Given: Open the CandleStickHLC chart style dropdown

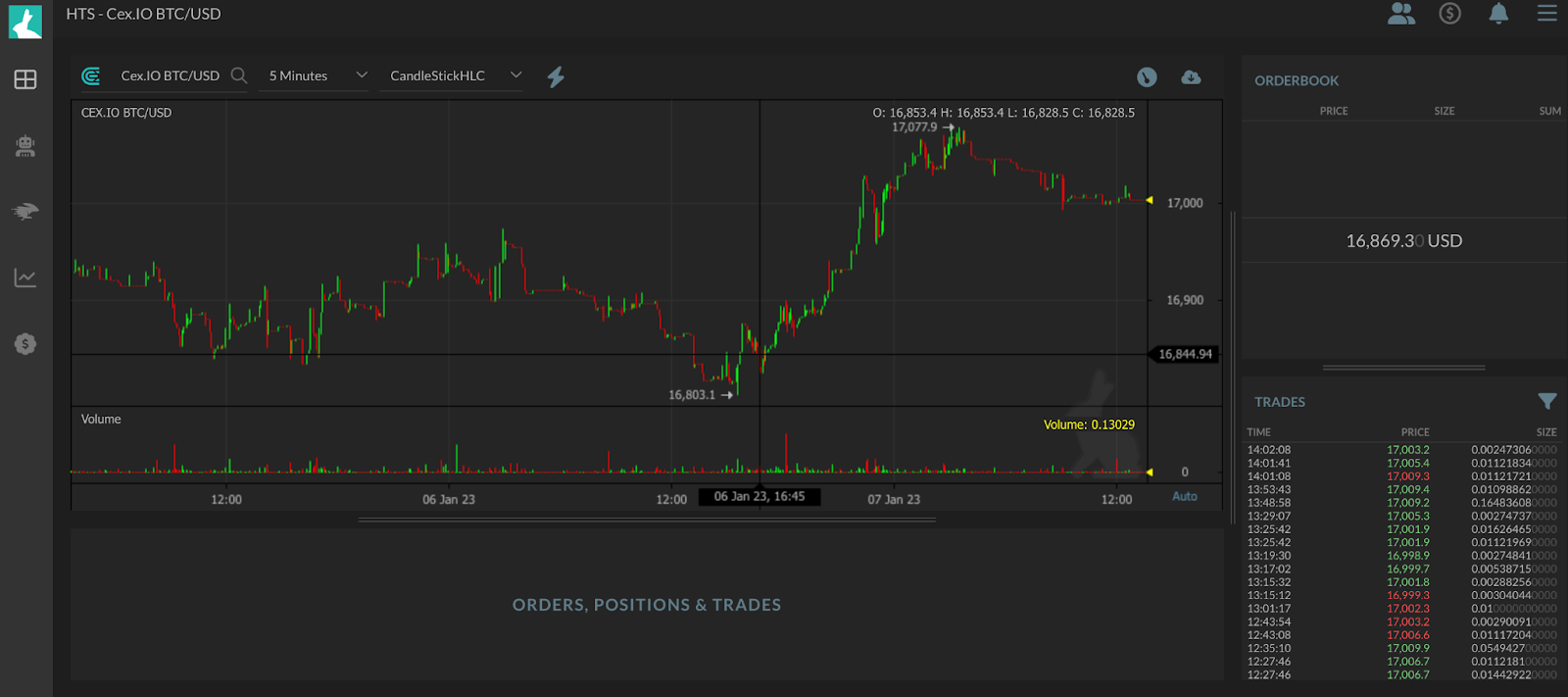Looking at the screenshot, I should [x=451, y=75].
